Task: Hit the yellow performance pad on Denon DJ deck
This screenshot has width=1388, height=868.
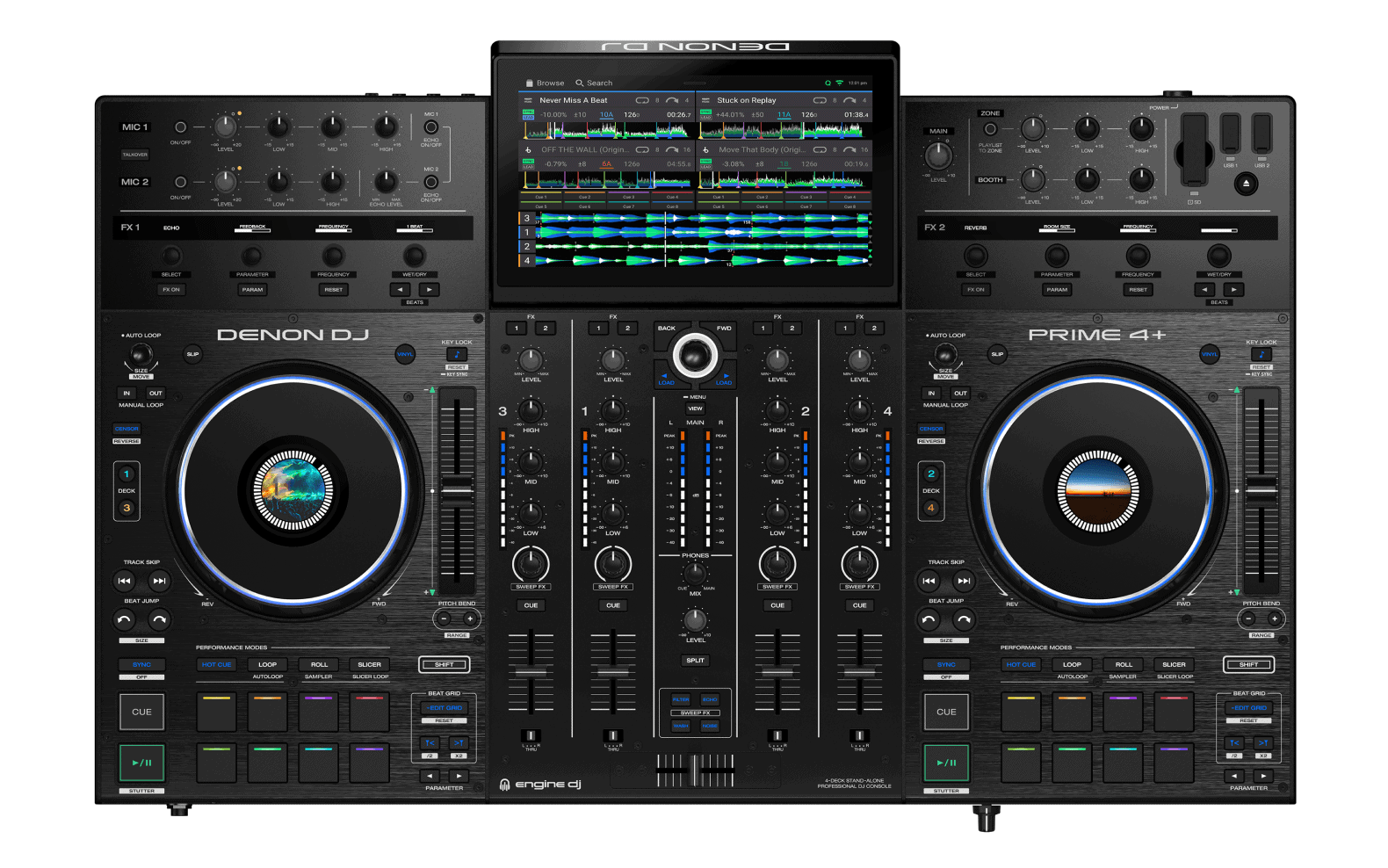Action: [x=216, y=712]
